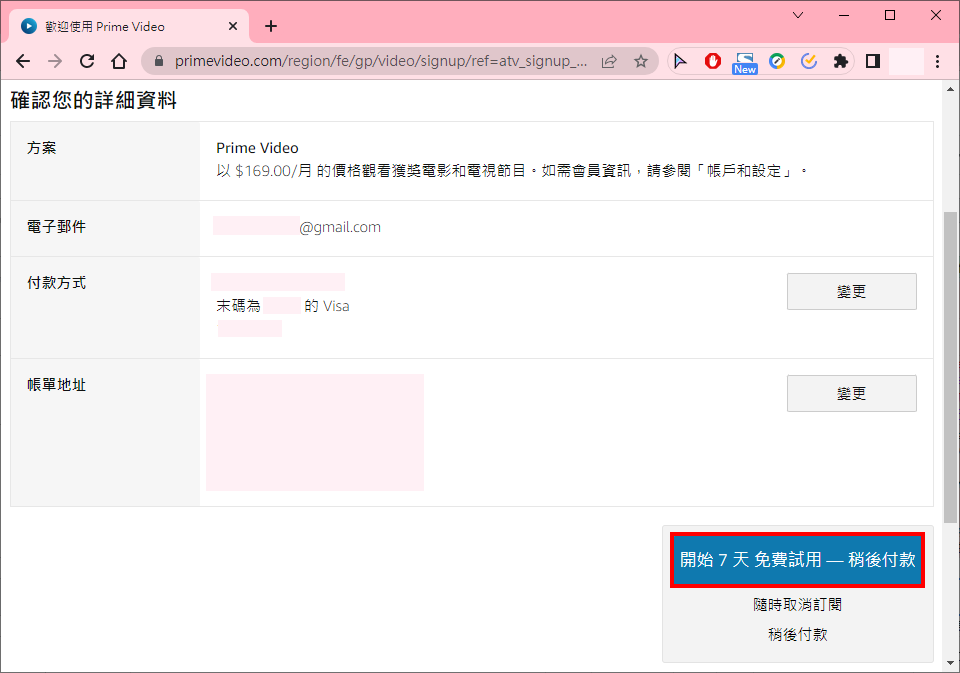Maximize the browser window
960x673 pixels.
click(890, 15)
